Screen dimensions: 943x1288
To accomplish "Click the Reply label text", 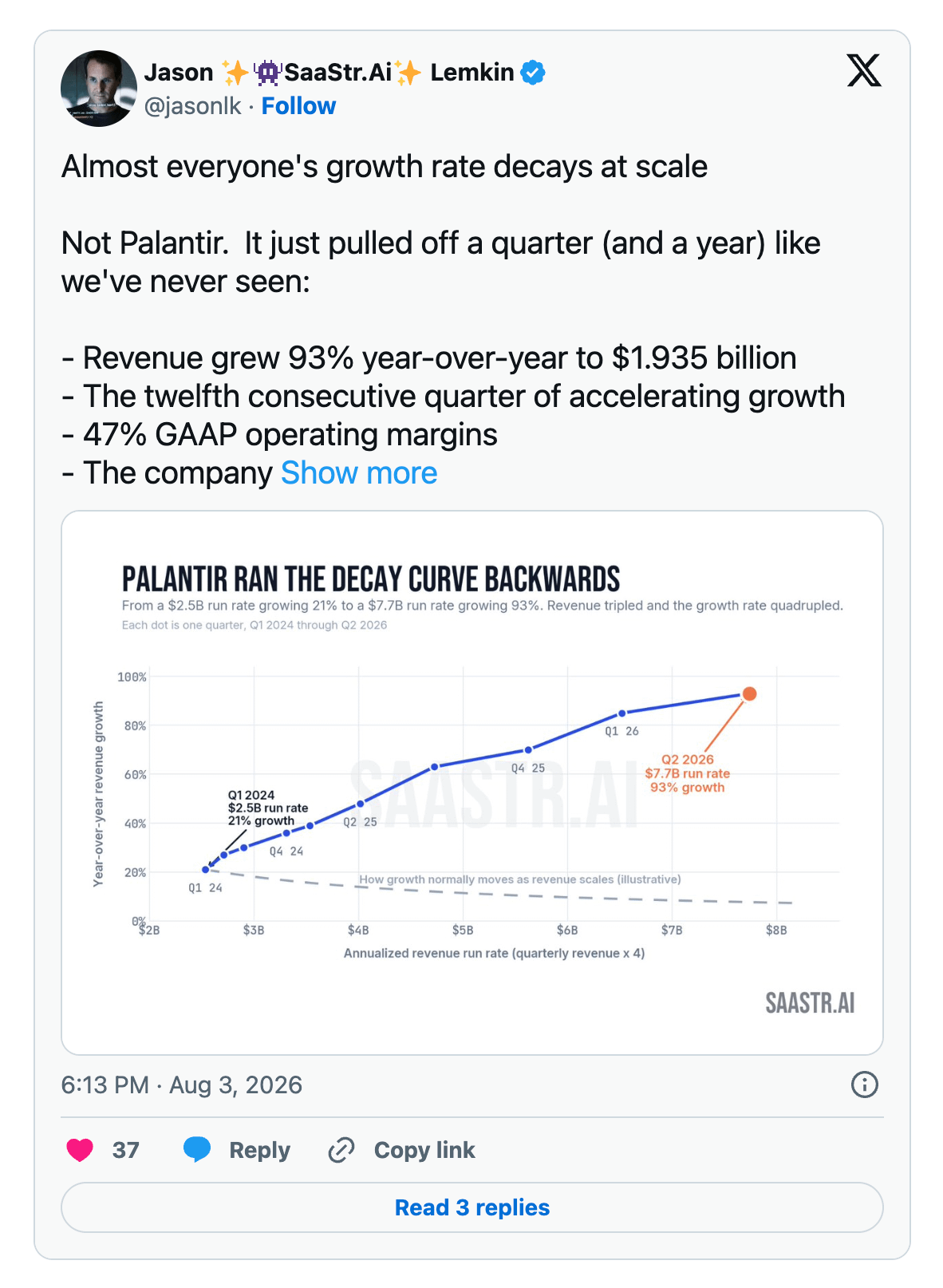I will coord(259,1150).
